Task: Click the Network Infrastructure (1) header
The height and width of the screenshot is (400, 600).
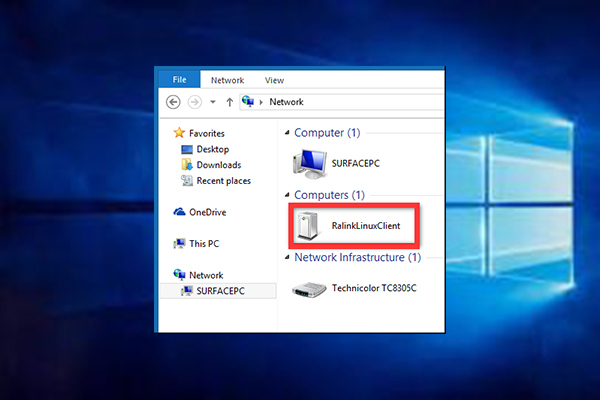Action: tap(357, 257)
